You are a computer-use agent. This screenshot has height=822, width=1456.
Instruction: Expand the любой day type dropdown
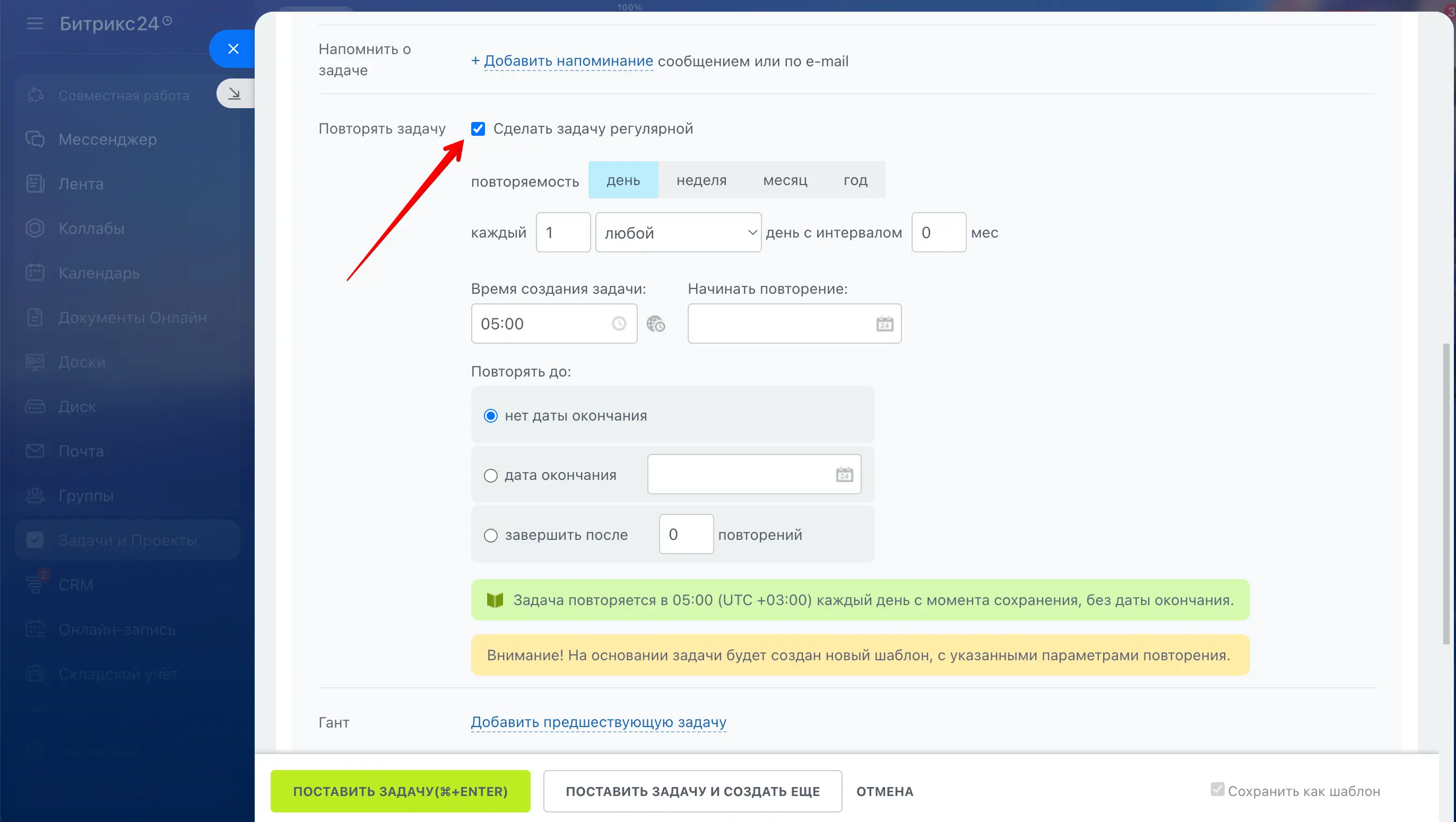[x=678, y=233]
